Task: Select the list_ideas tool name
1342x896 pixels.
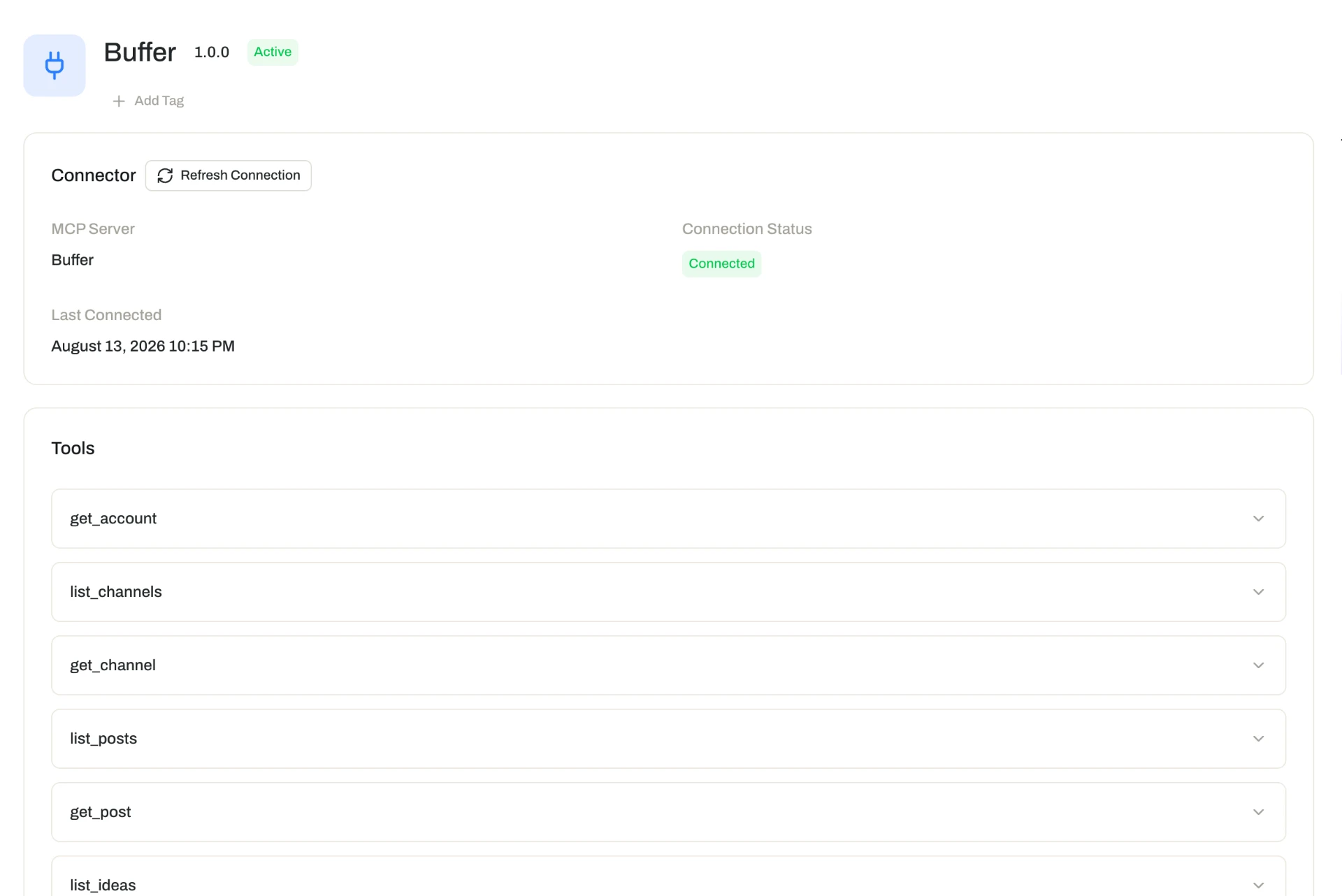Action: tap(103, 886)
